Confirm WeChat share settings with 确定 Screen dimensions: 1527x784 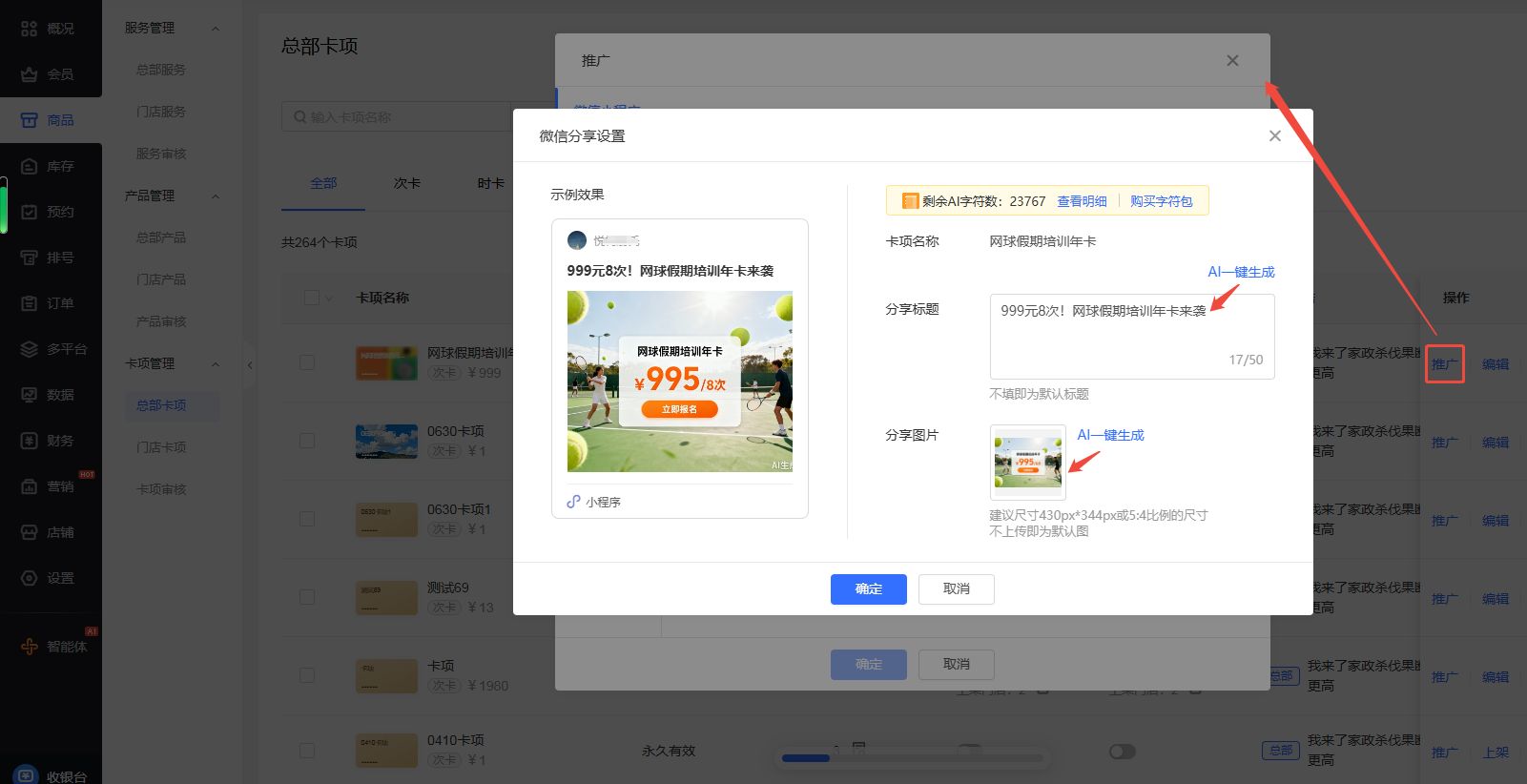click(x=868, y=589)
